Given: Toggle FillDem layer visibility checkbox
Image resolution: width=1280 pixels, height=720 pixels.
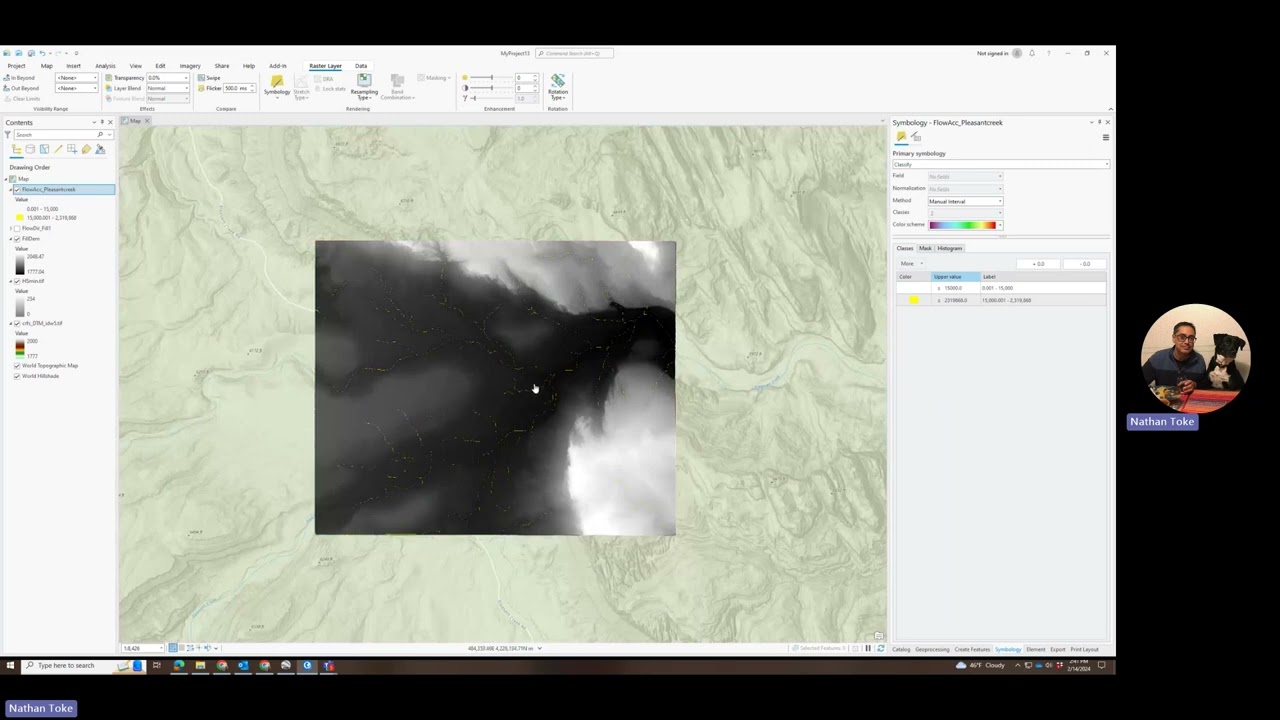Looking at the screenshot, I should pyautogui.click(x=17, y=239).
